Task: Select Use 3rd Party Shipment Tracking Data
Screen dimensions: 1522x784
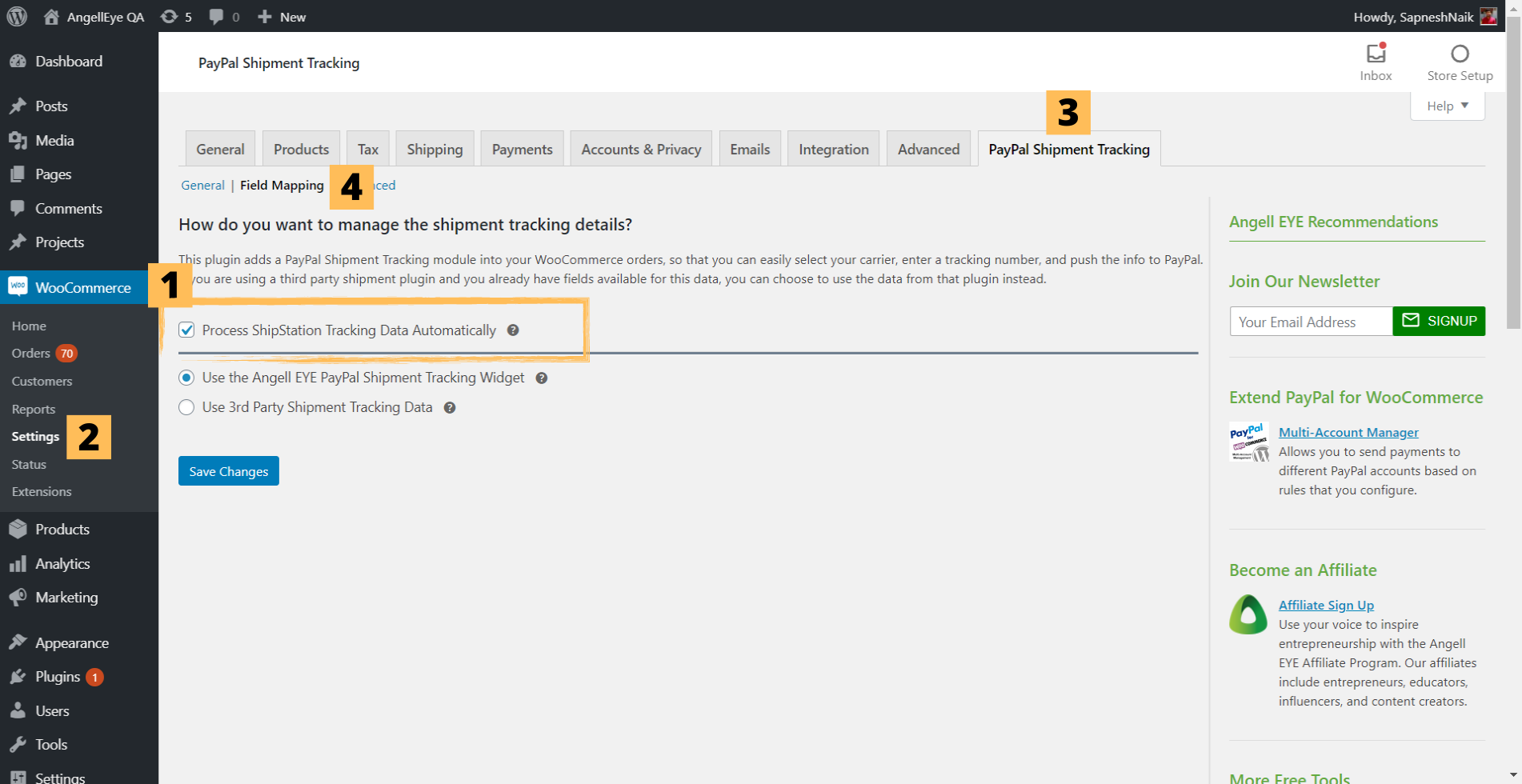Action: tap(186, 407)
